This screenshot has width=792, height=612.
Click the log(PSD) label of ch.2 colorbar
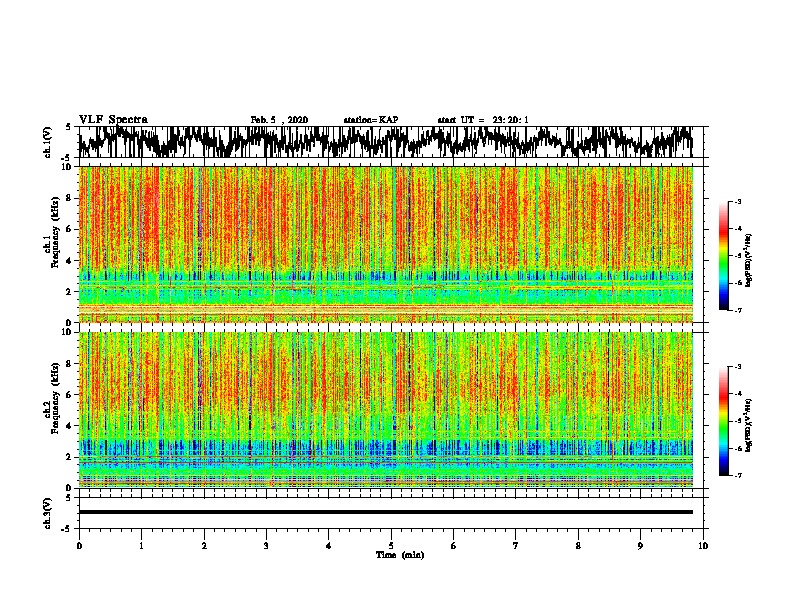748,425
